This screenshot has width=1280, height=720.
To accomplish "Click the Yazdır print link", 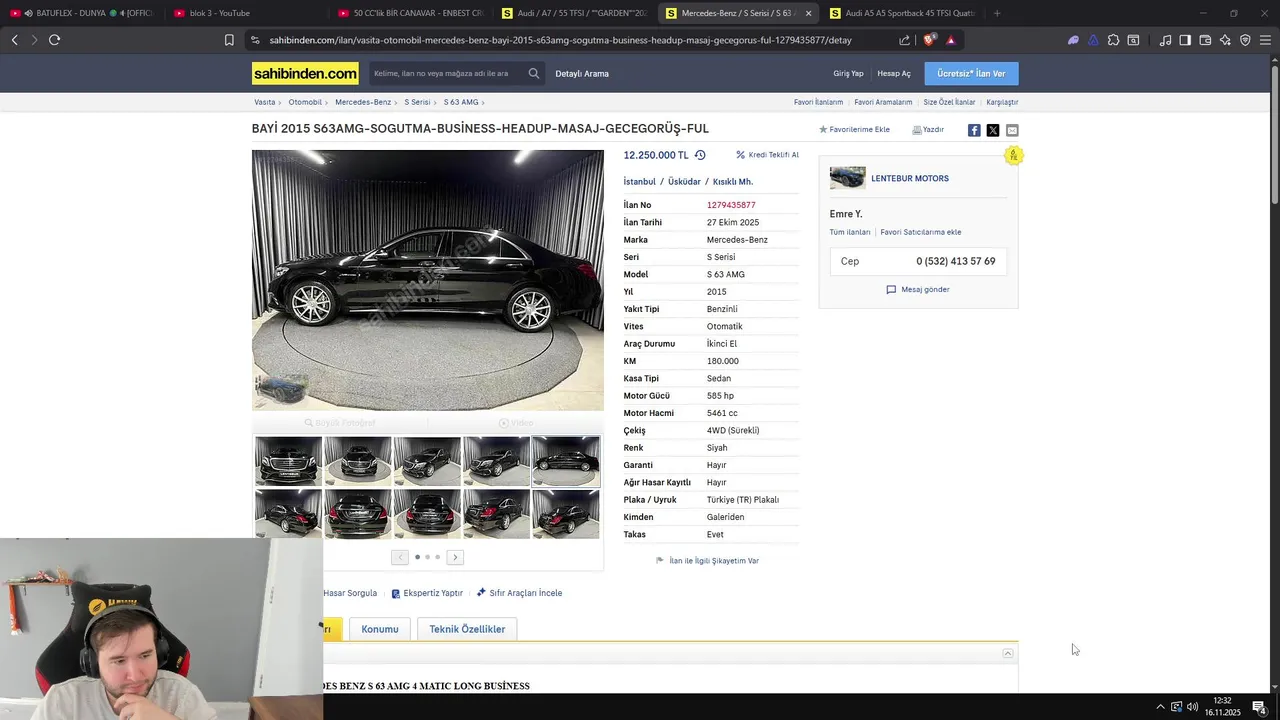I will point(928,130).
